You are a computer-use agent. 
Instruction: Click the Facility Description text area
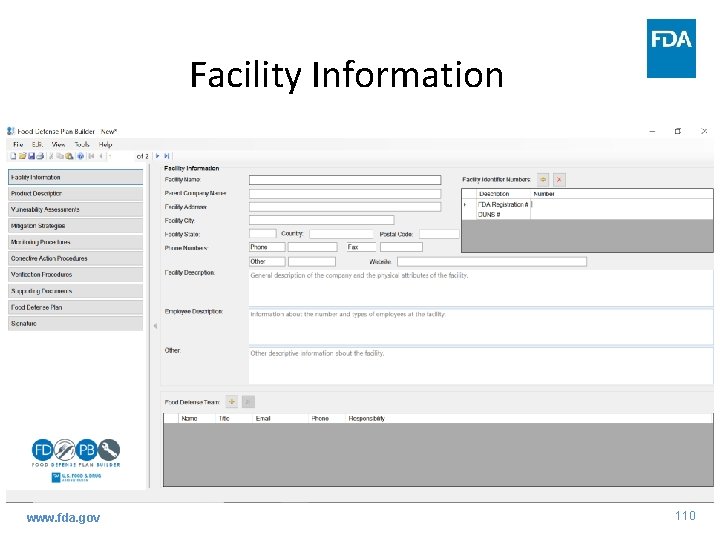coord(481,288)
